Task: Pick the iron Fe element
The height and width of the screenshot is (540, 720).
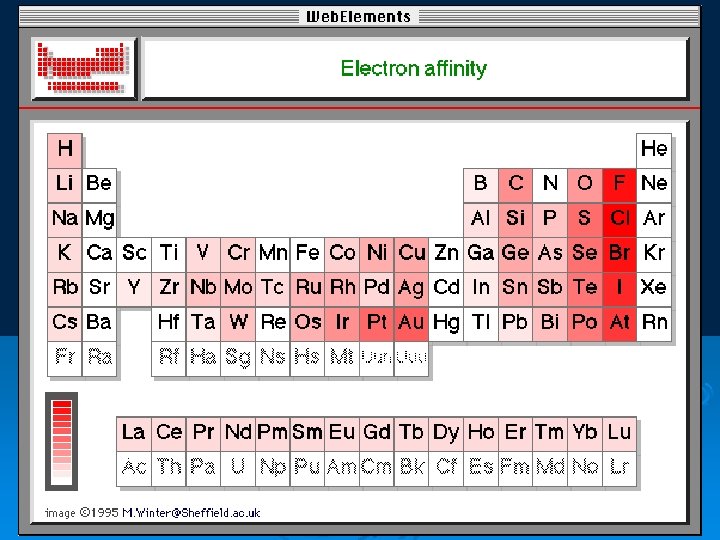Action: tap(307, 255)
